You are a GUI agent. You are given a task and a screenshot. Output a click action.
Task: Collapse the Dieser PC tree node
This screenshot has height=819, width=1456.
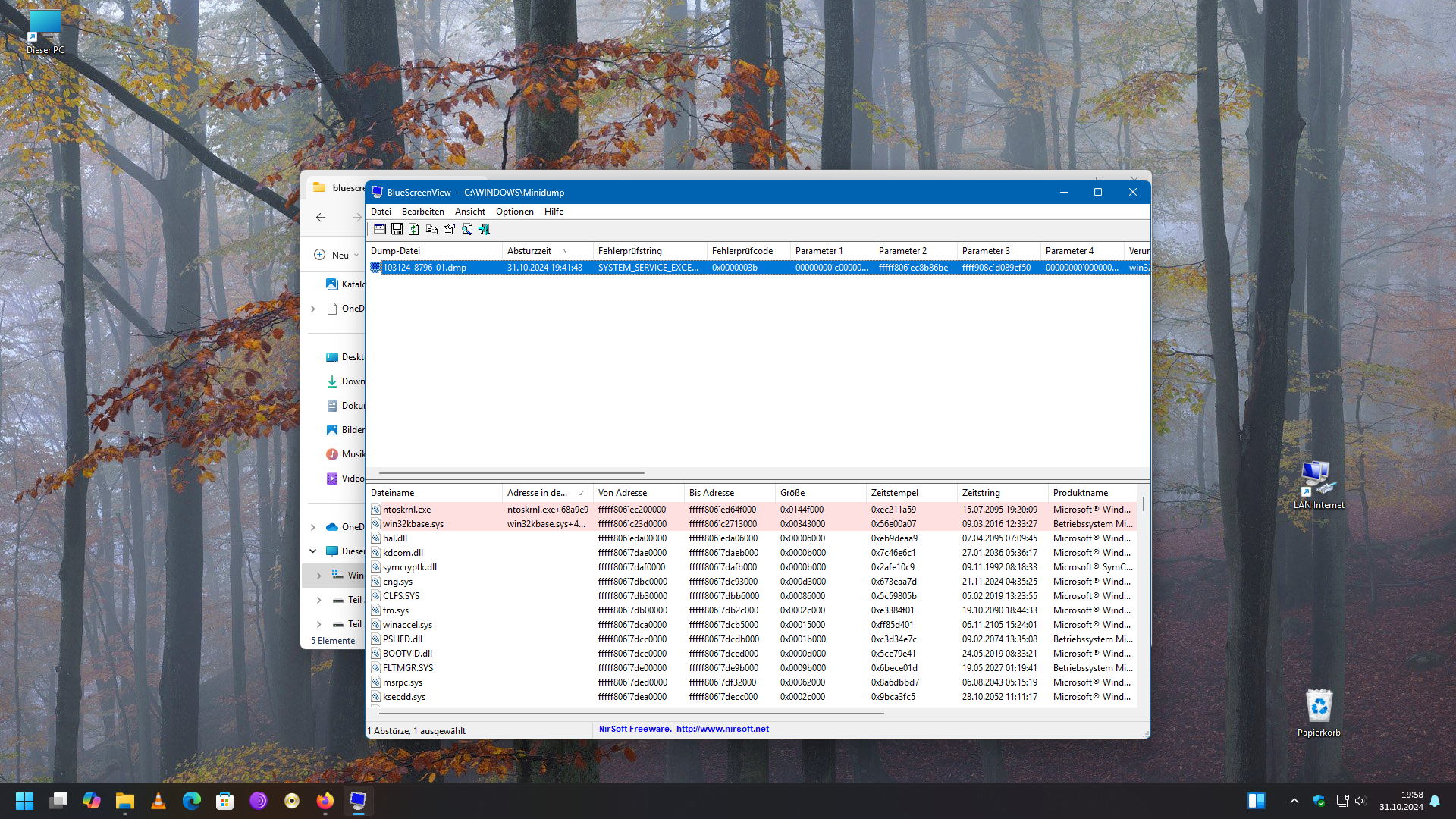313,551
